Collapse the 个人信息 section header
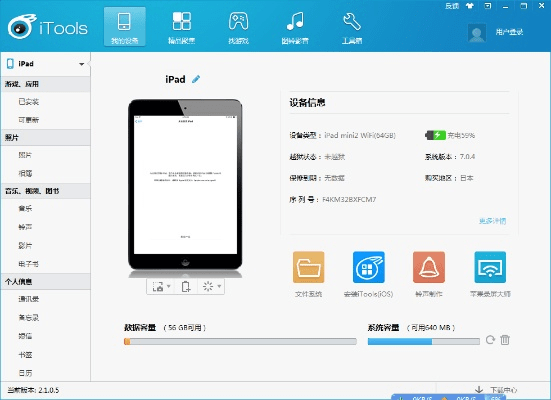The image size is (551, 400). click(x=45, y=282)
